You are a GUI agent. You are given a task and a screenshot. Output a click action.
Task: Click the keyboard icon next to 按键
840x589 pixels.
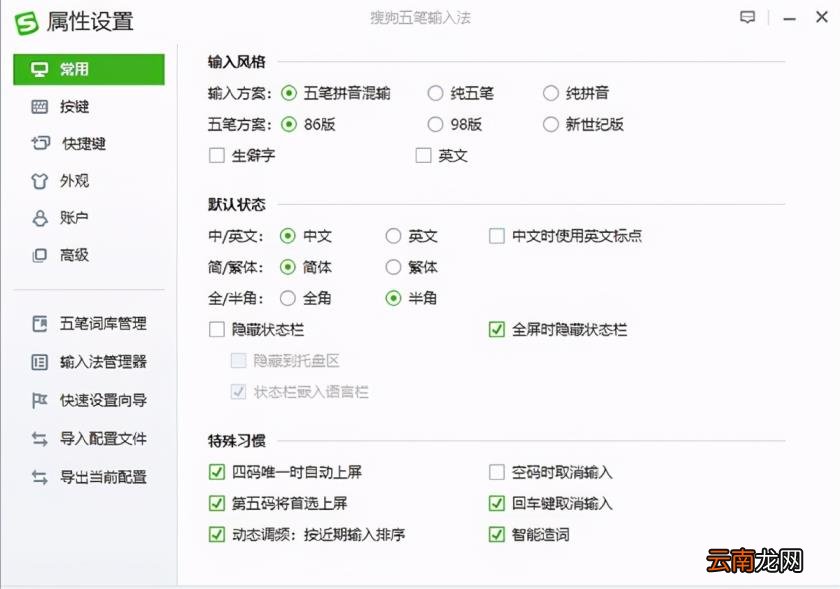(x=40, y=107)
